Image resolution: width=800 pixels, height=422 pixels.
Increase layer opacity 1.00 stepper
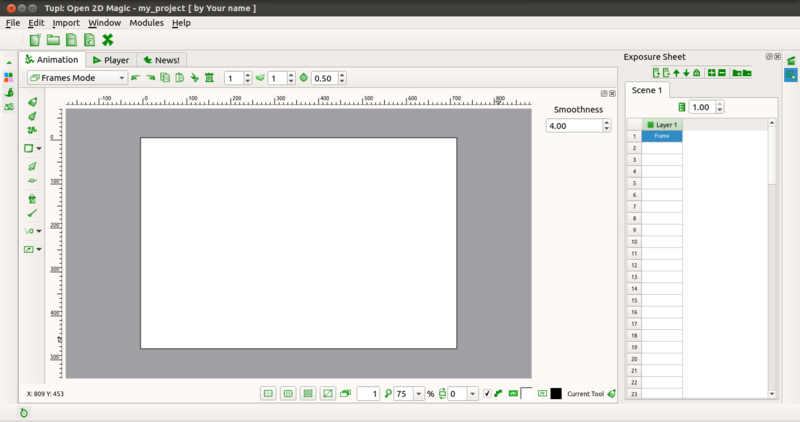720,104
